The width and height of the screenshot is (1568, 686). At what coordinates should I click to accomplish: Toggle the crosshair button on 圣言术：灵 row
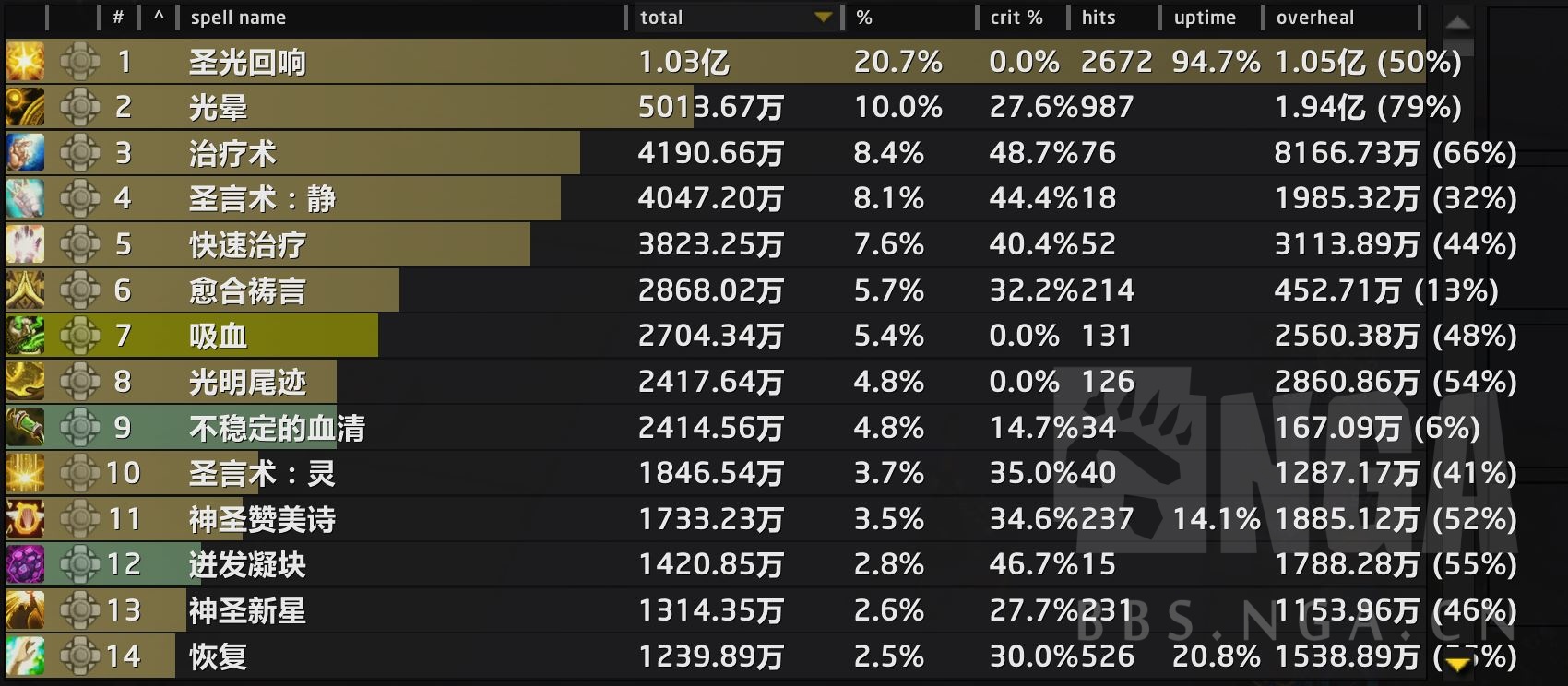click(x=80, y=473)
